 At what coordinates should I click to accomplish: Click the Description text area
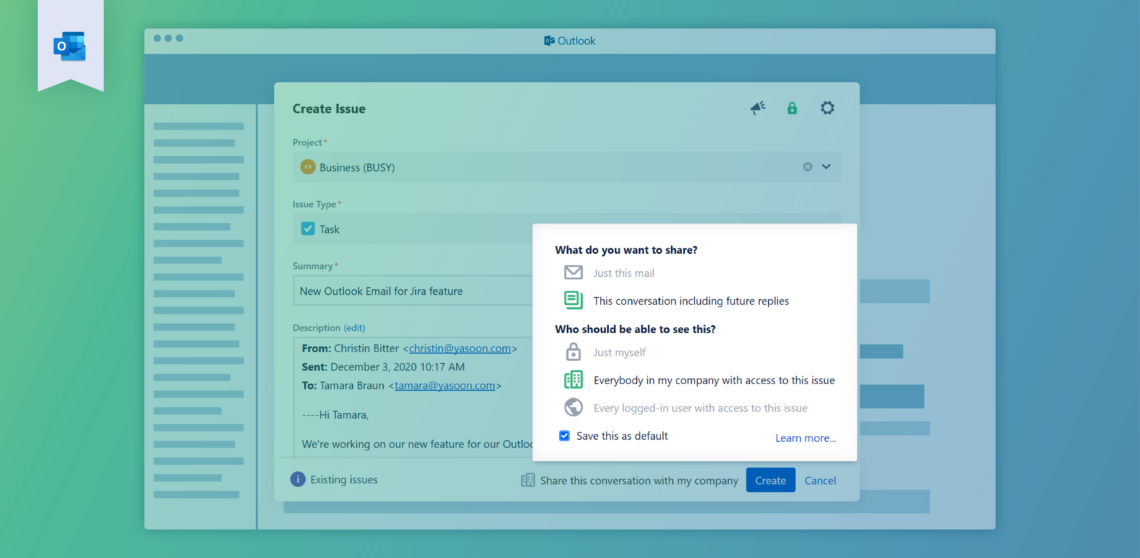point(413,396)
